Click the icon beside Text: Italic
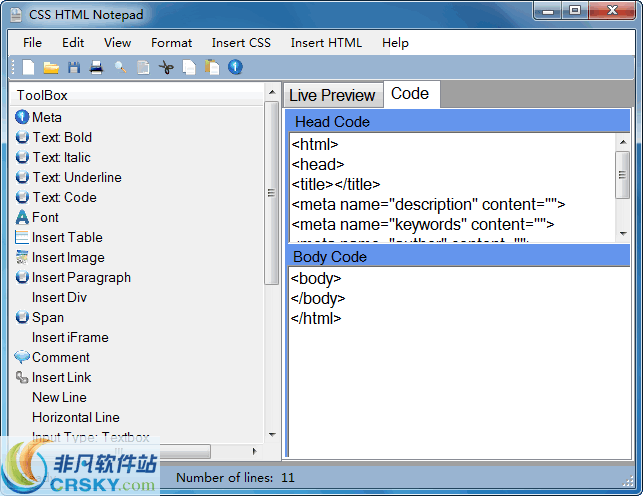The height and width of the screenshot is (496, 643). point(22,157)
